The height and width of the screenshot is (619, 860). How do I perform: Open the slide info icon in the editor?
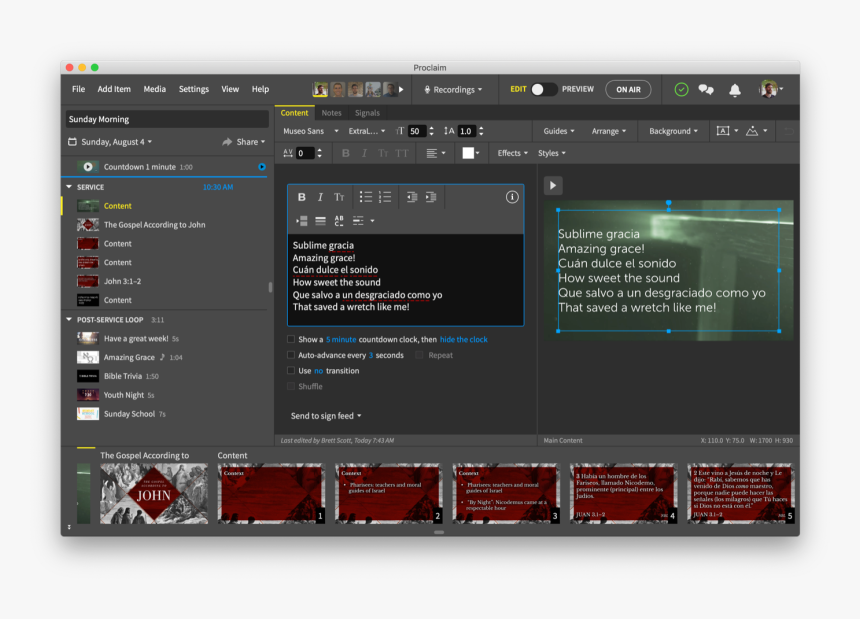511,196
